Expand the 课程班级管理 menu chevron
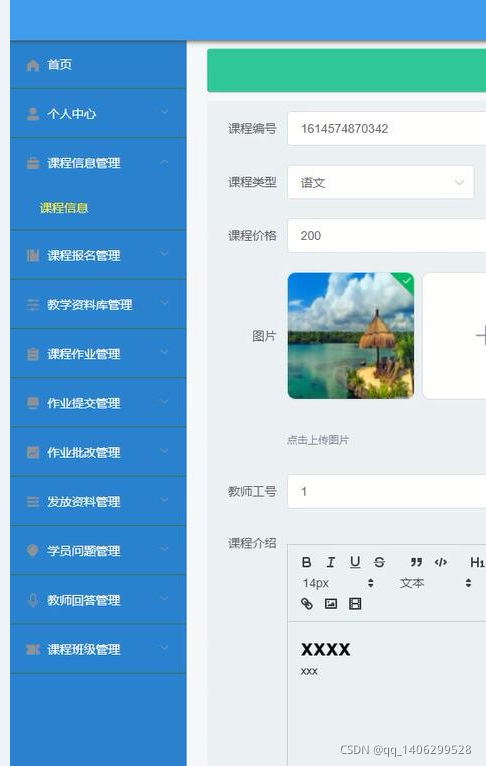Image resolution: width=486 pixels, height=766 pixels. click(x=165, y=647)
